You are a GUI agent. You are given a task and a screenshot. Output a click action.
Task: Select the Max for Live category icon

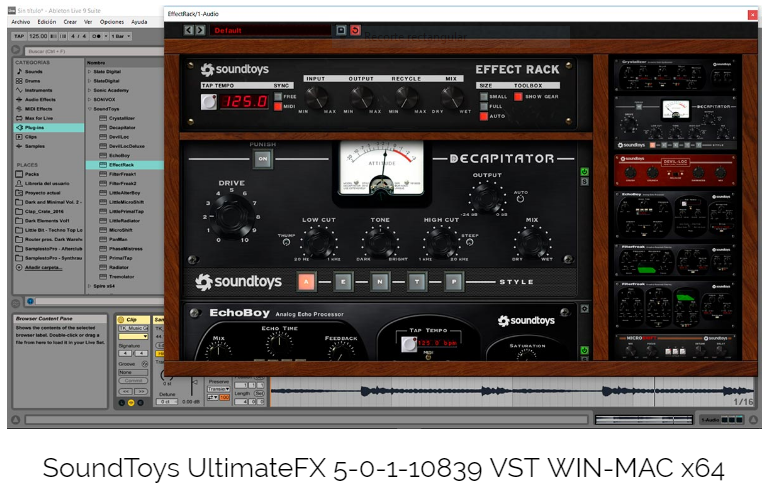click(x=19, y=118)
